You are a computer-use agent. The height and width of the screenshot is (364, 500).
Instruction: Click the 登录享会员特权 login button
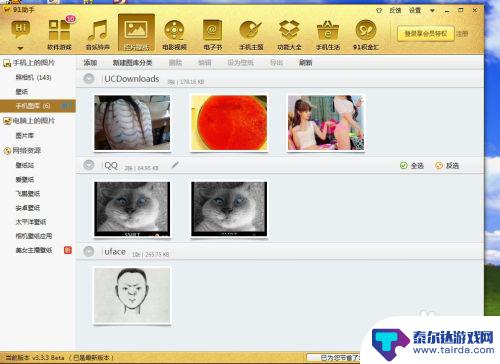pyautogui.click(x=426, y=34)
